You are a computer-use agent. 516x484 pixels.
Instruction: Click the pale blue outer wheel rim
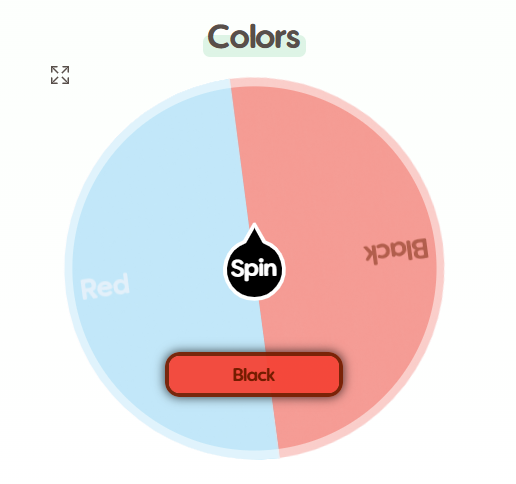[x=68, y=267]
